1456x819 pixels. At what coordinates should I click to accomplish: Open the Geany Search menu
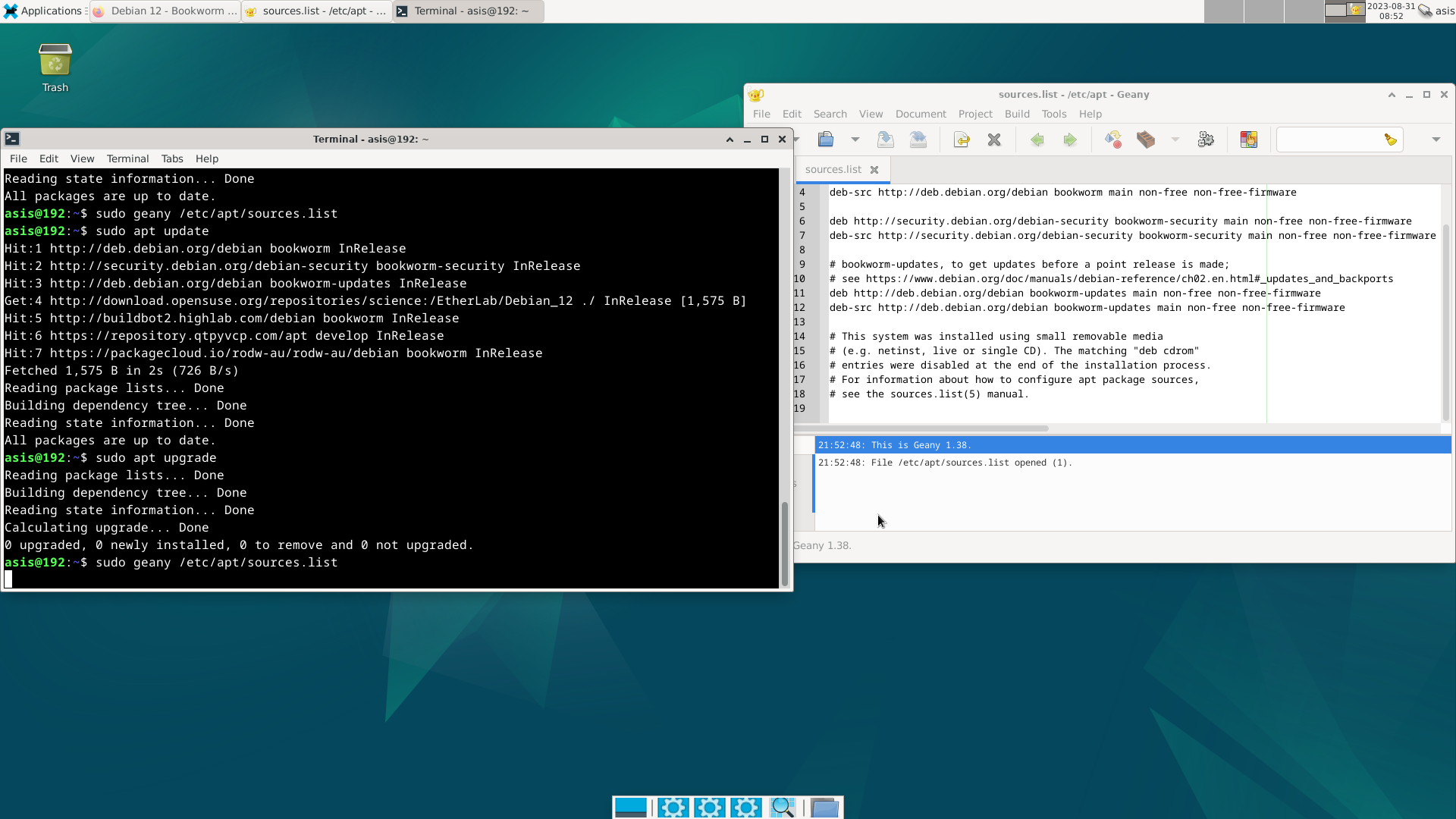(830, 114)
